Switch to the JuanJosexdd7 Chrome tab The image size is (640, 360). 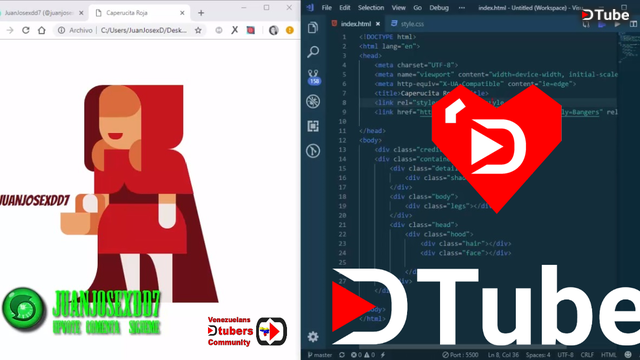pos(39,13)
